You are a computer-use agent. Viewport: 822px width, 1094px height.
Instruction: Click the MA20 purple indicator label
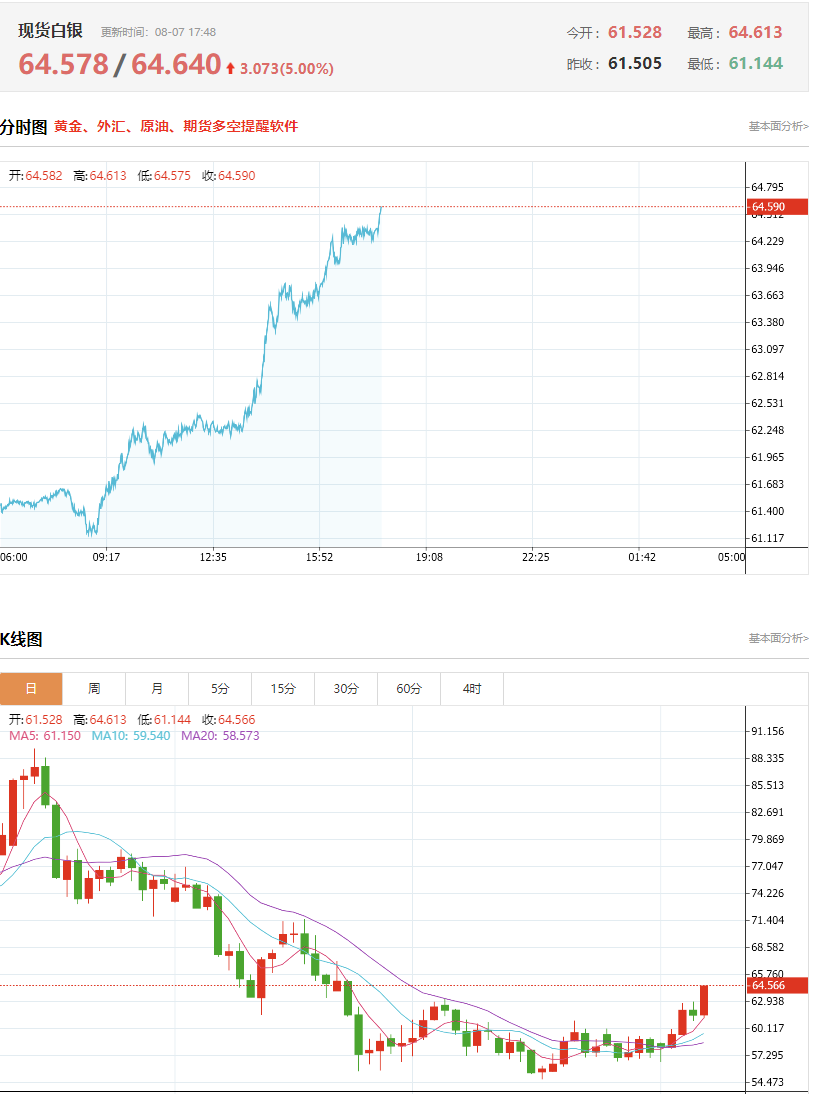(220, 735)
